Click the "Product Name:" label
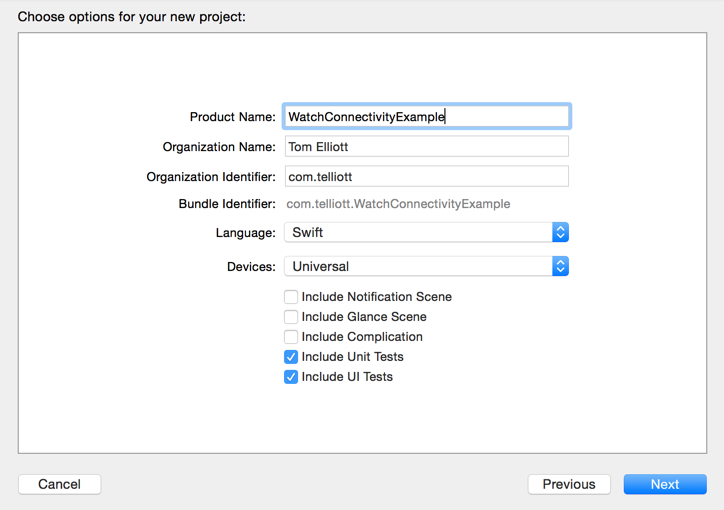This screenshot has width=724, height=510. 232,117
